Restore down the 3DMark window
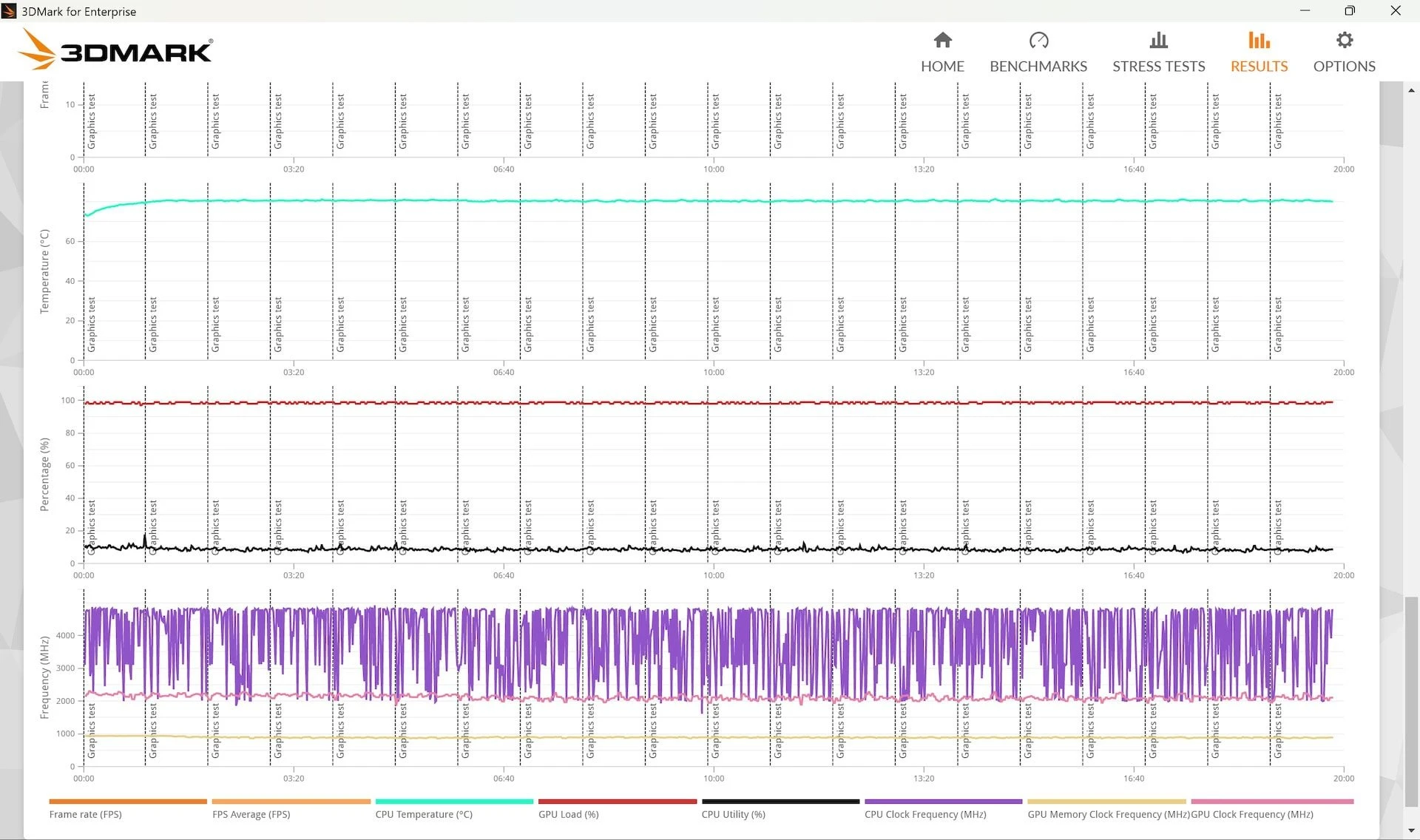Screen dimensions: 1420x840 [x=1350, y=10]
